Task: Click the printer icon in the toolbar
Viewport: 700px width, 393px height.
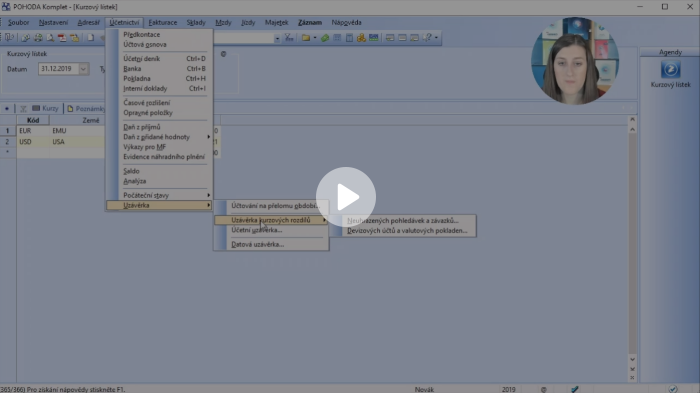Action: (x=38, y=38)
